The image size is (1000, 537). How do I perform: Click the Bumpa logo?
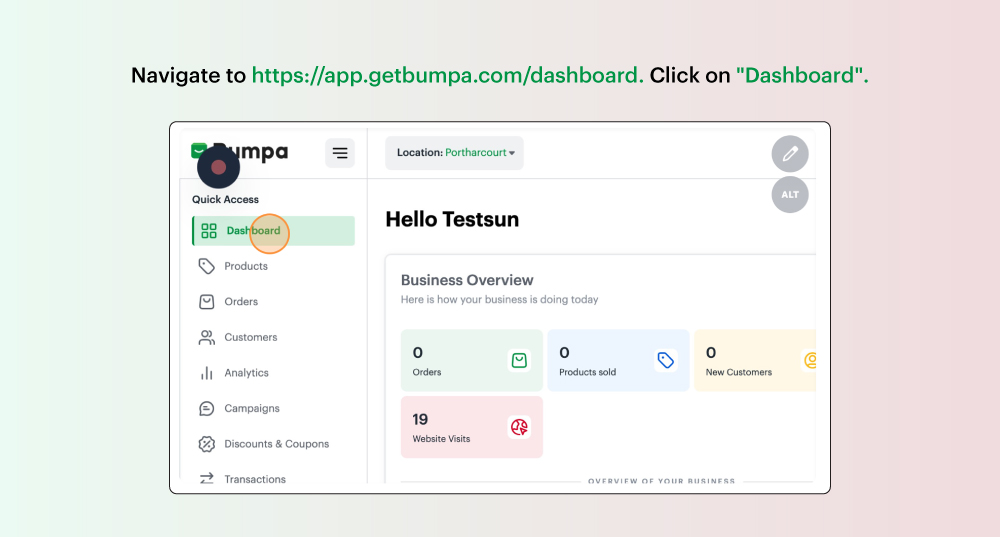point(240,152)
